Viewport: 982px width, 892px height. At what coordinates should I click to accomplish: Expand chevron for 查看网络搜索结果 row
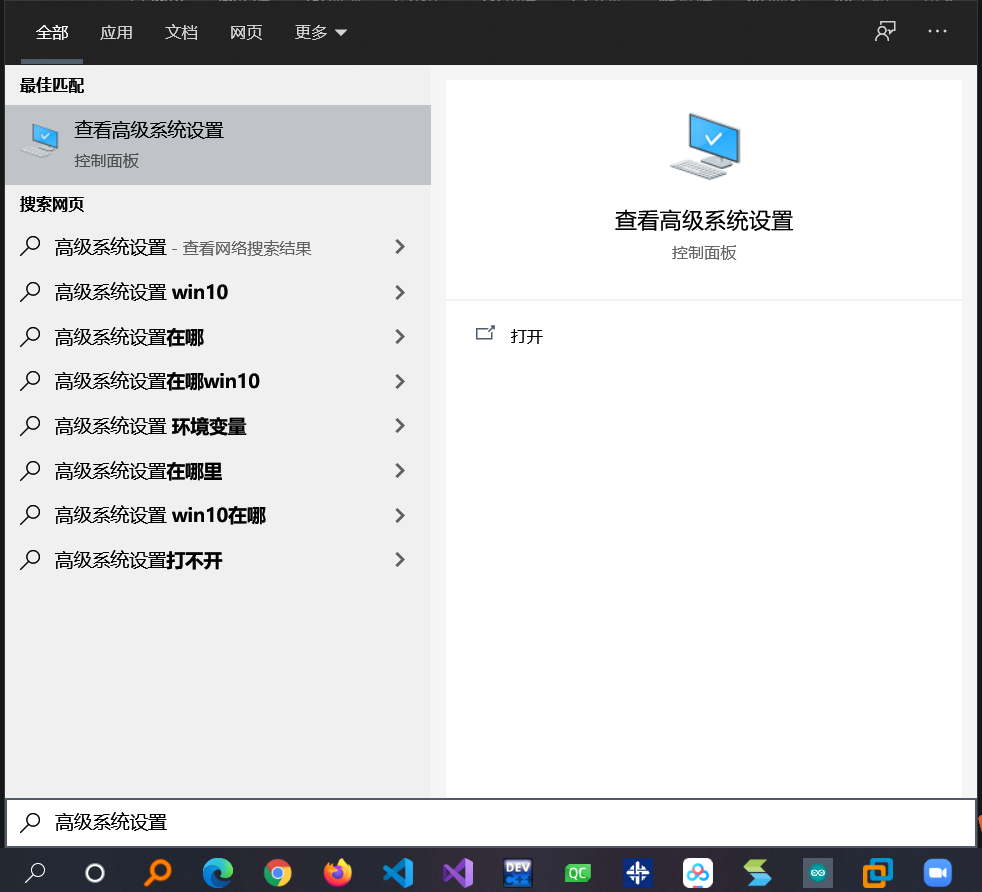(400, 247)
